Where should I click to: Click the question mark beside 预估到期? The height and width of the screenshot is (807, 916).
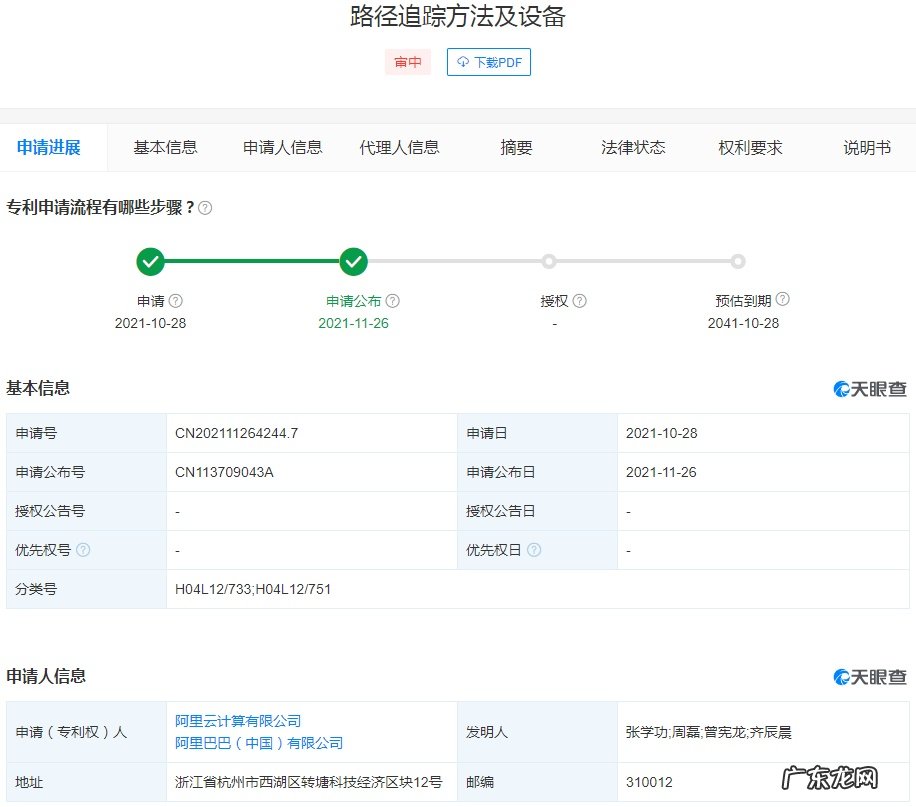click(x=781, y=299)
